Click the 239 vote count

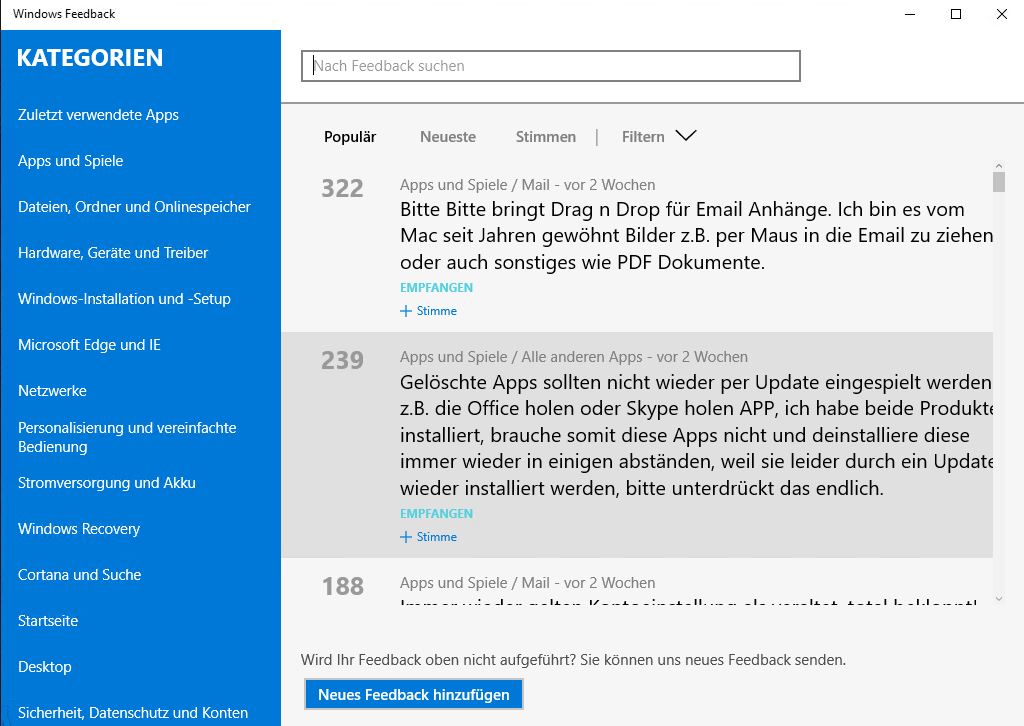point(342,360)
